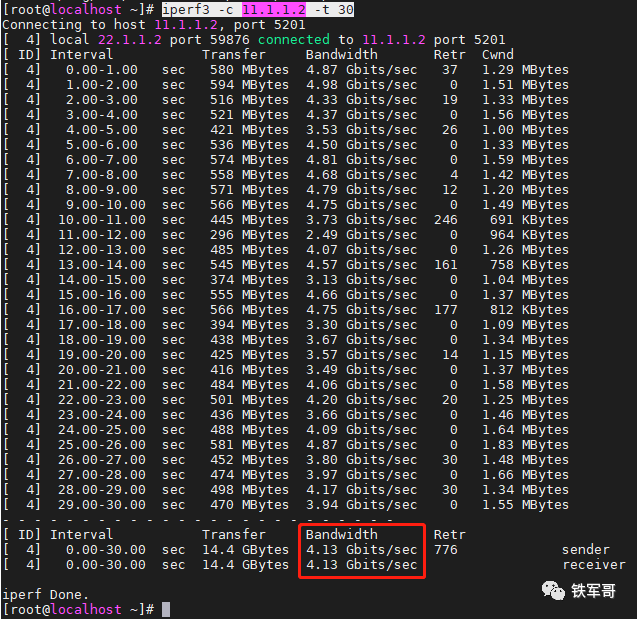Click the 'iperf Done.' message
Image resolution: width=637 pixels, height=619 pixels.
click(45, 595)
